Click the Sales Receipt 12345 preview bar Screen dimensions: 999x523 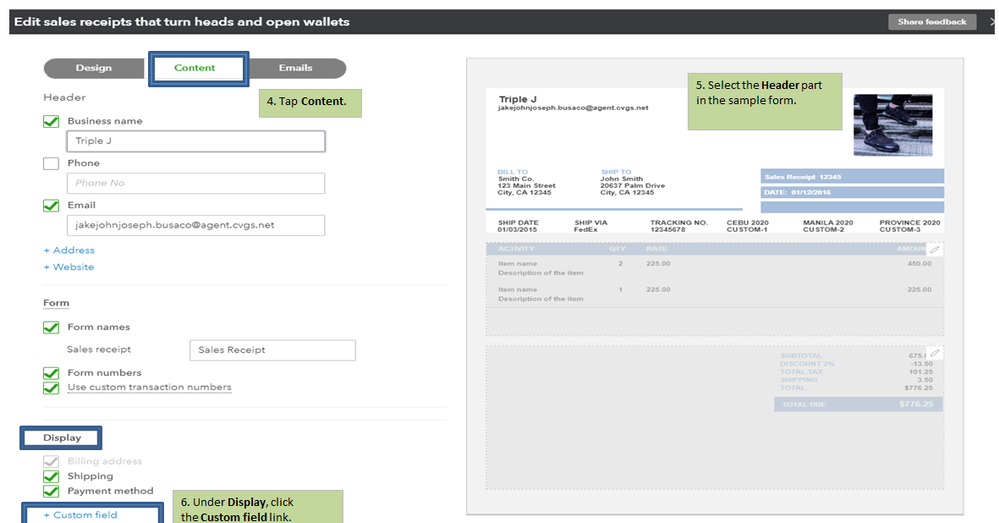[x=852, y=176]
